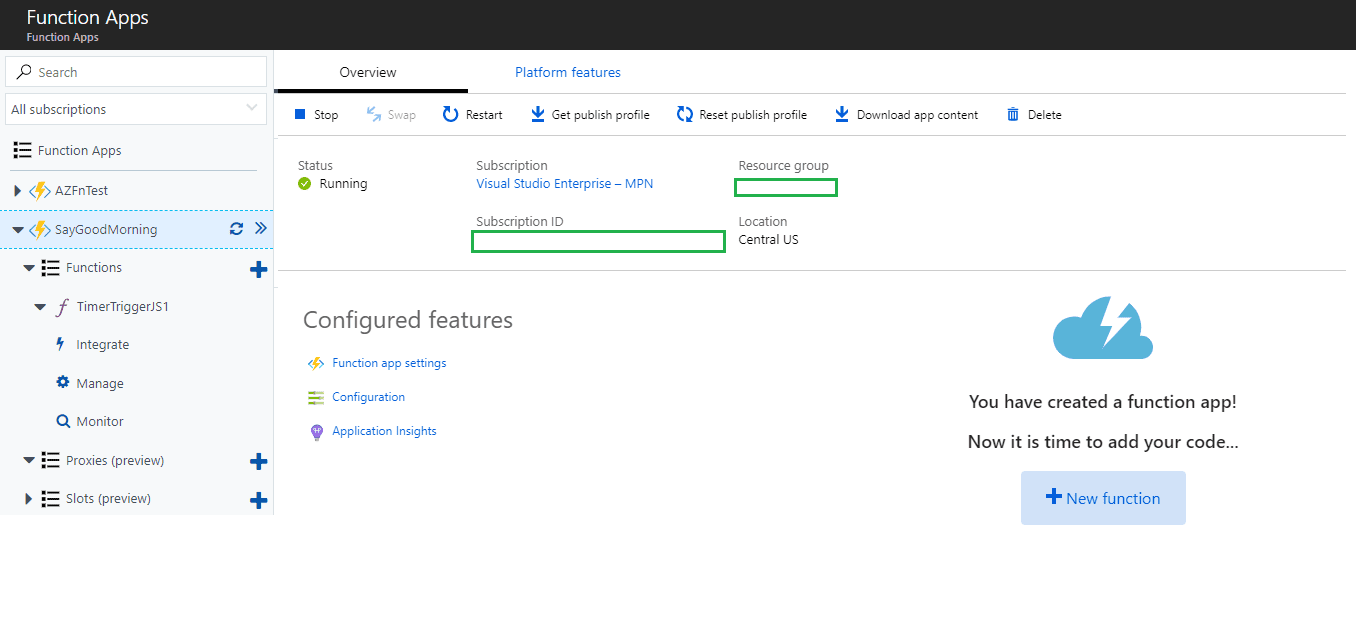Add a new slot with plus icon
The height and width of the screenshot is (623, 1360).
pos(258,500)
